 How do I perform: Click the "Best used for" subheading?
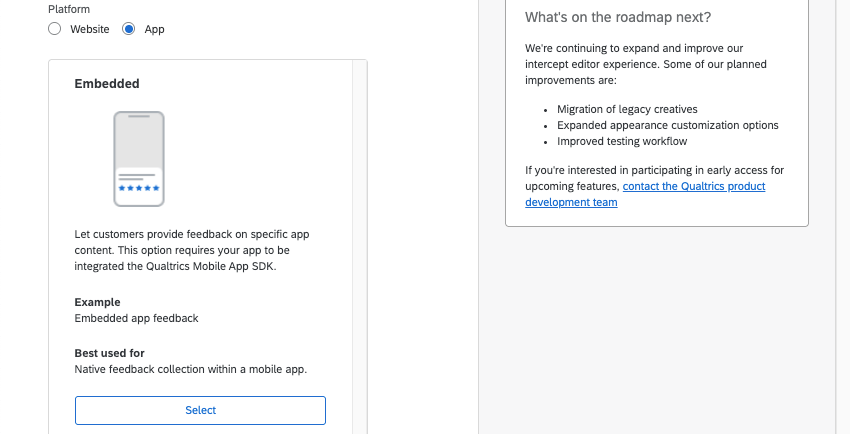[110, 353]
